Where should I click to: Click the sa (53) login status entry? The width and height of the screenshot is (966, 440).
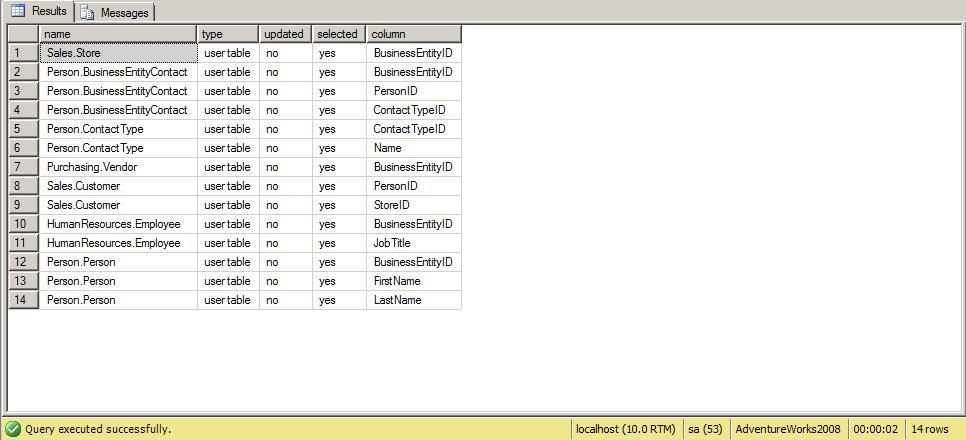point(705,429)
